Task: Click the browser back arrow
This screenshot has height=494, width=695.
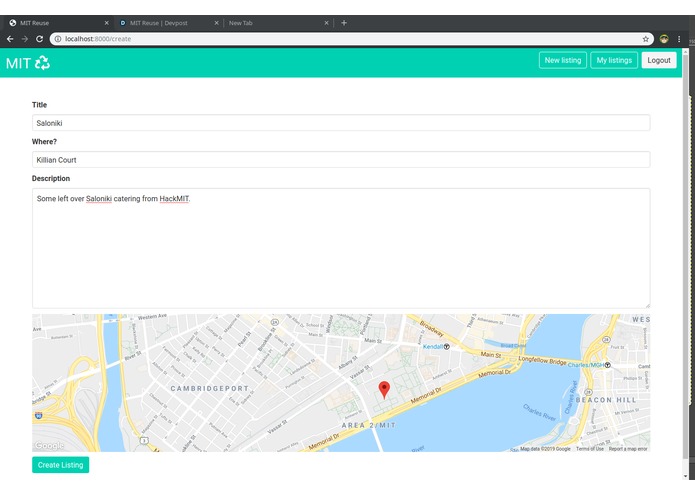Action: 10,39
